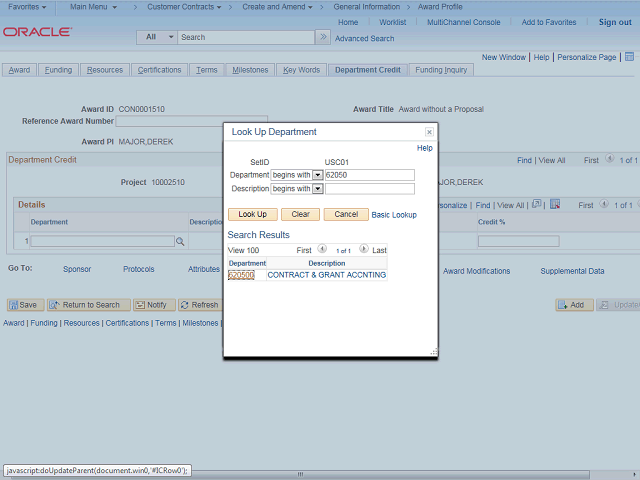Click the download to spreadsheet grid icon
Image resolution: width=640 pixels, height=480 pixels.
coord(555,204)
